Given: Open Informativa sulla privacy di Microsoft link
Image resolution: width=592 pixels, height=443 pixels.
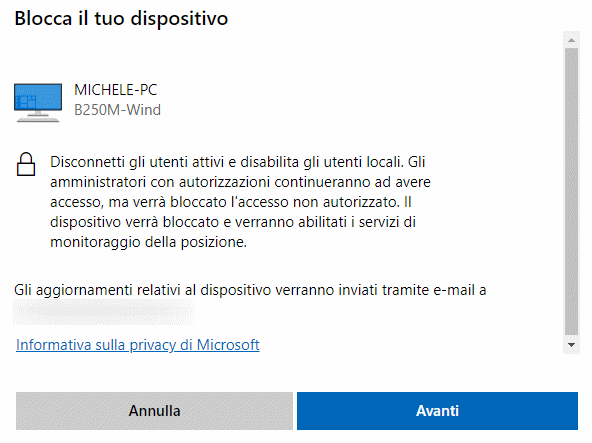Looking at the screenshot, I should pyautogui.click(x=138, y=345).
